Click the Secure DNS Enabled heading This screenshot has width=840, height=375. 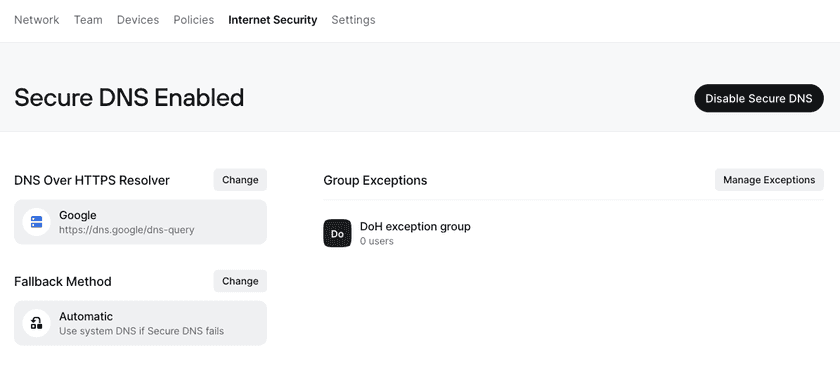click(x=129, y=98)
